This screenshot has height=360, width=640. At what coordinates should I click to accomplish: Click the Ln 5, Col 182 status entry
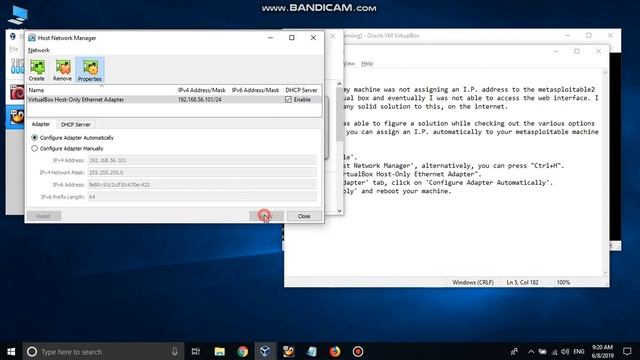[522, 282]
